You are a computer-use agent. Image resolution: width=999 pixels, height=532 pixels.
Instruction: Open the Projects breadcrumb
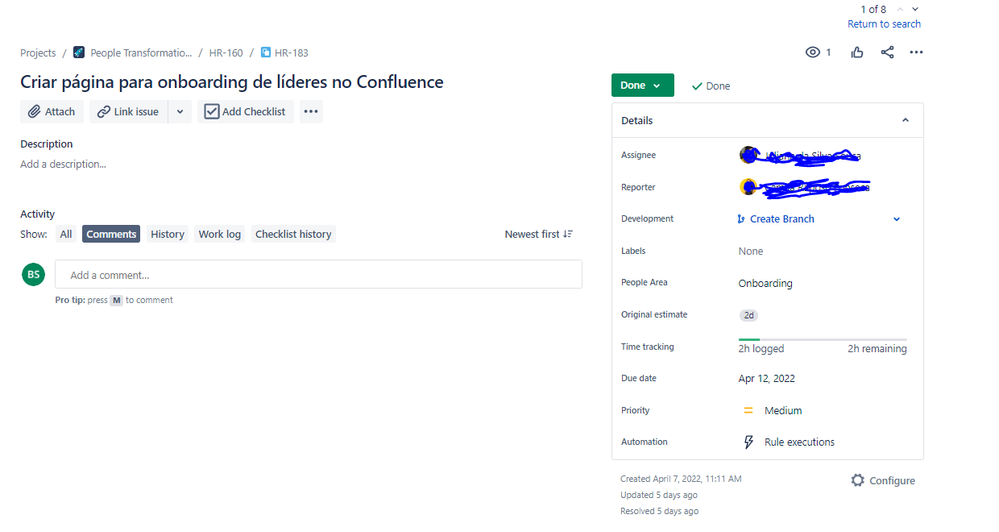(38, 53)
